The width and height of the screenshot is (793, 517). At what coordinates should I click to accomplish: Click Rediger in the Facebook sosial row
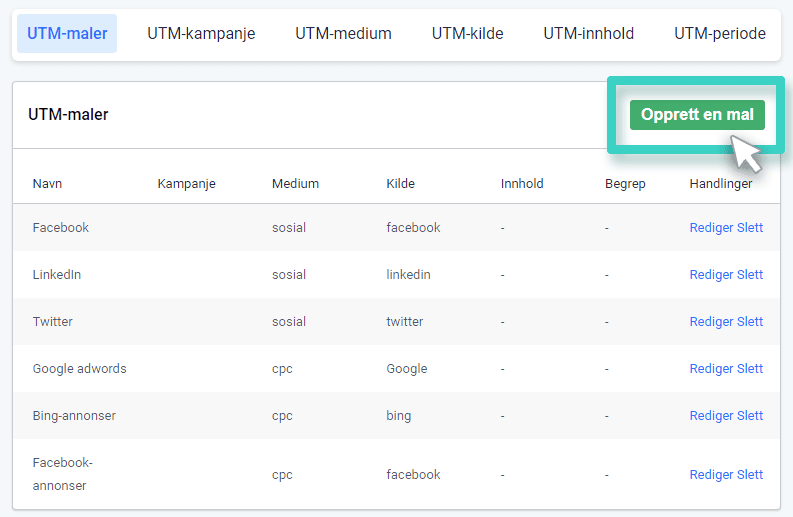point(712,228)
